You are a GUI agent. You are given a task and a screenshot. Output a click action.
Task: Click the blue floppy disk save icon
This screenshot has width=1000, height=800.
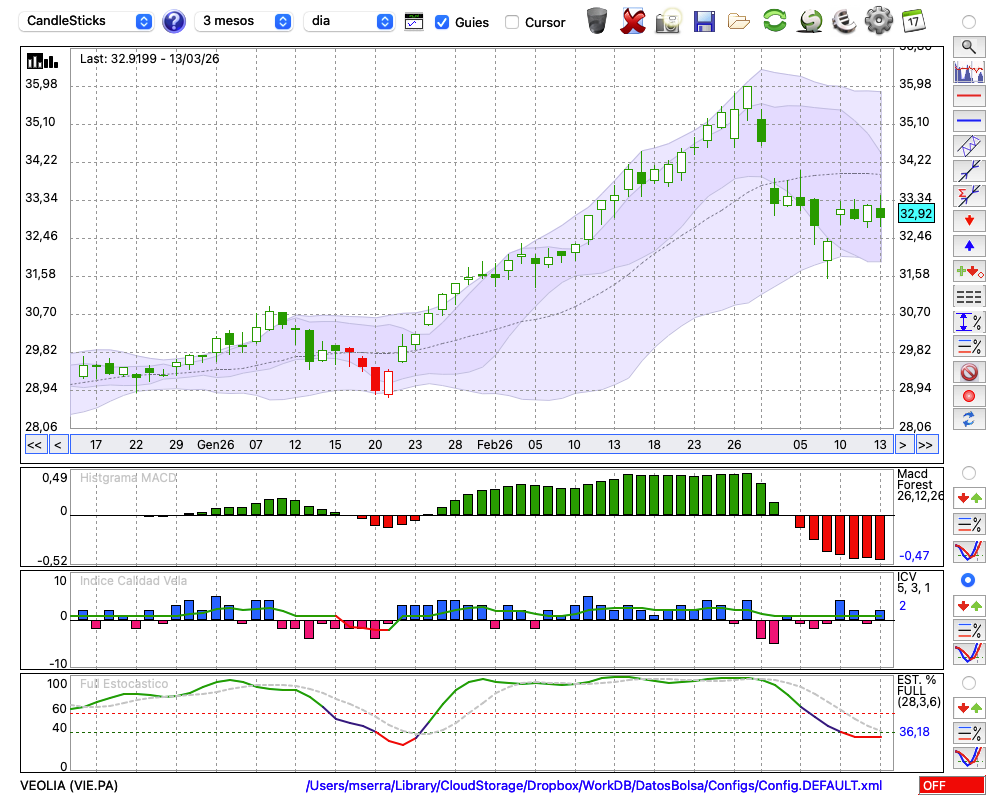[x=704, y=20]
